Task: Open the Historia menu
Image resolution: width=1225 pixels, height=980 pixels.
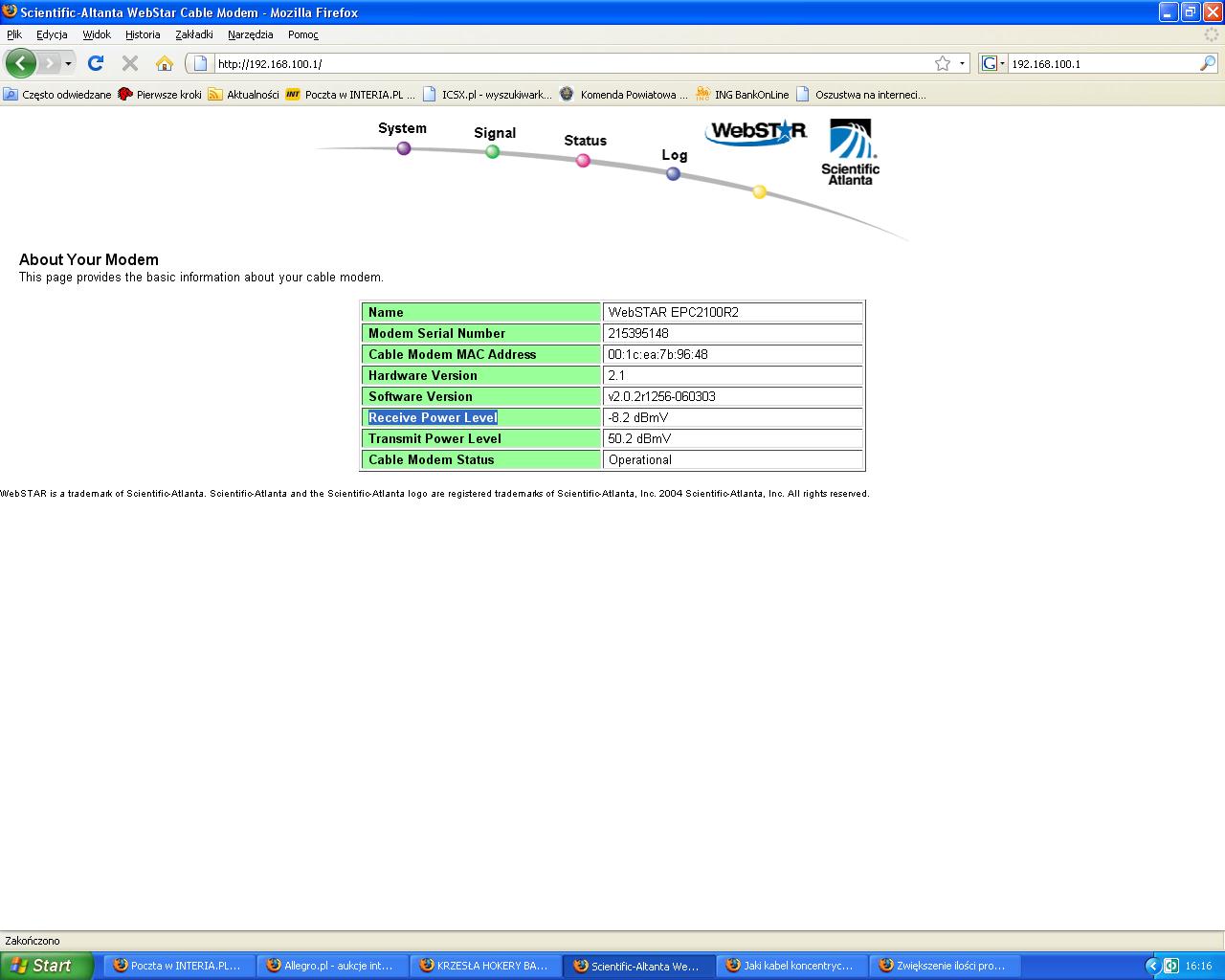Action: tap(143, 34)
